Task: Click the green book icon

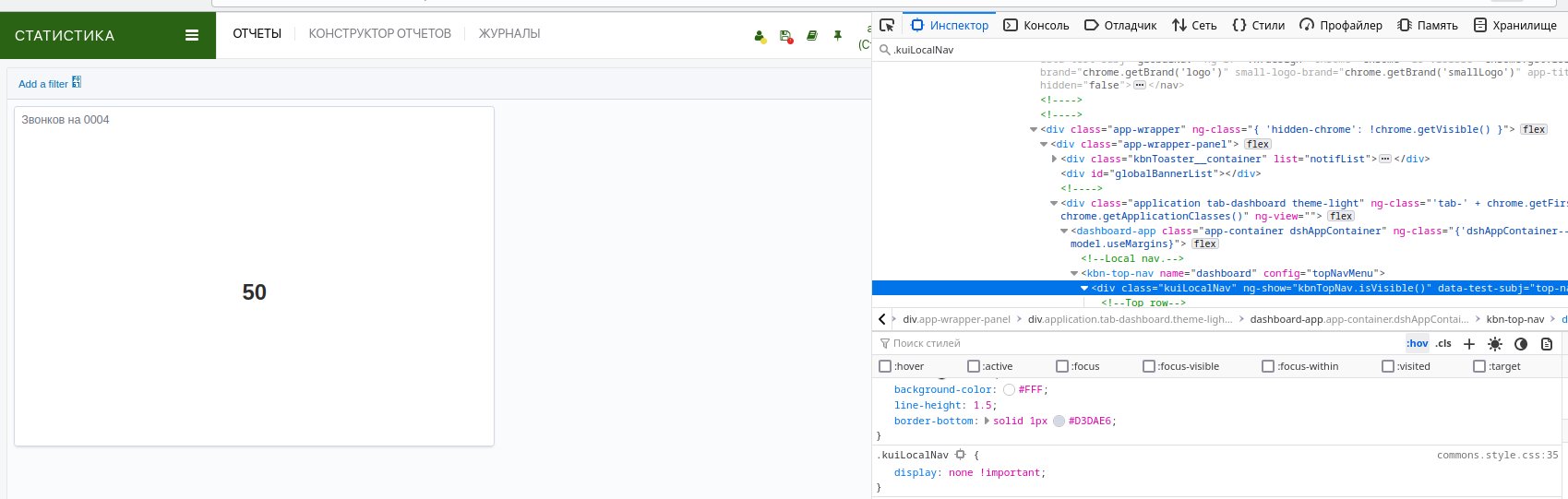Action: (x=812, y=36)
